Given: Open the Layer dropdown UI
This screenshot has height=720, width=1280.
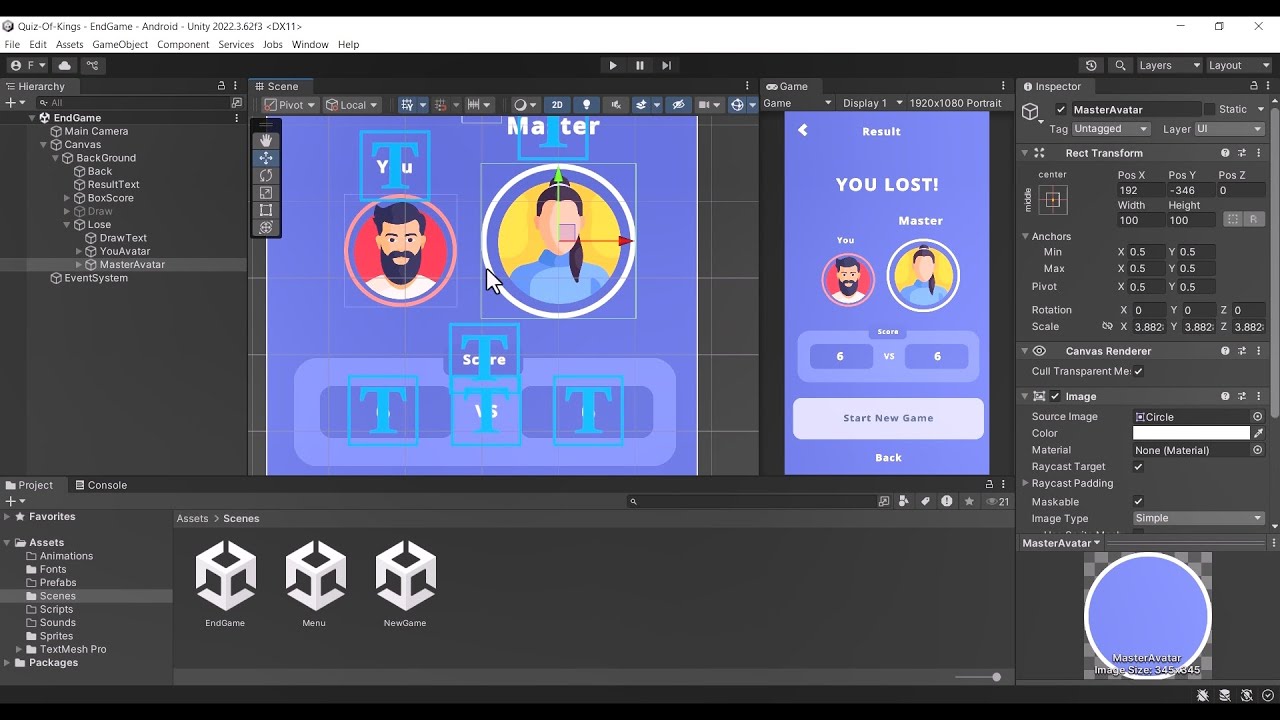Looking at the screenshot, I should (x=1230, y=129).
